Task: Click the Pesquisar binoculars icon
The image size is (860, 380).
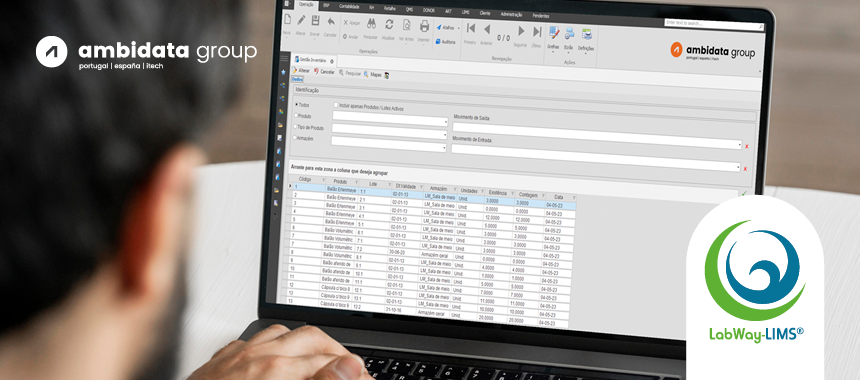Action: [371, 24]
